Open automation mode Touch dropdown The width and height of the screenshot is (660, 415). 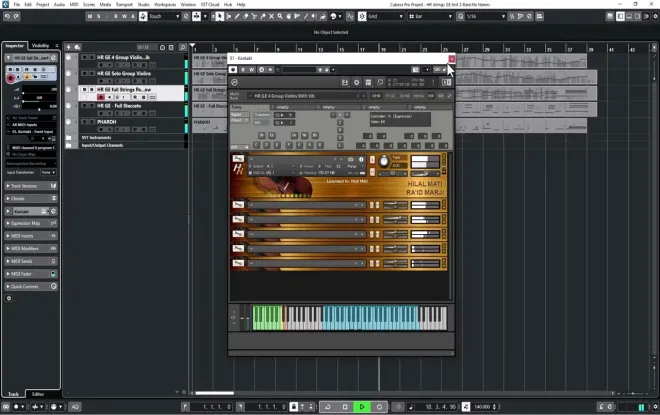(x=165, y=16)
